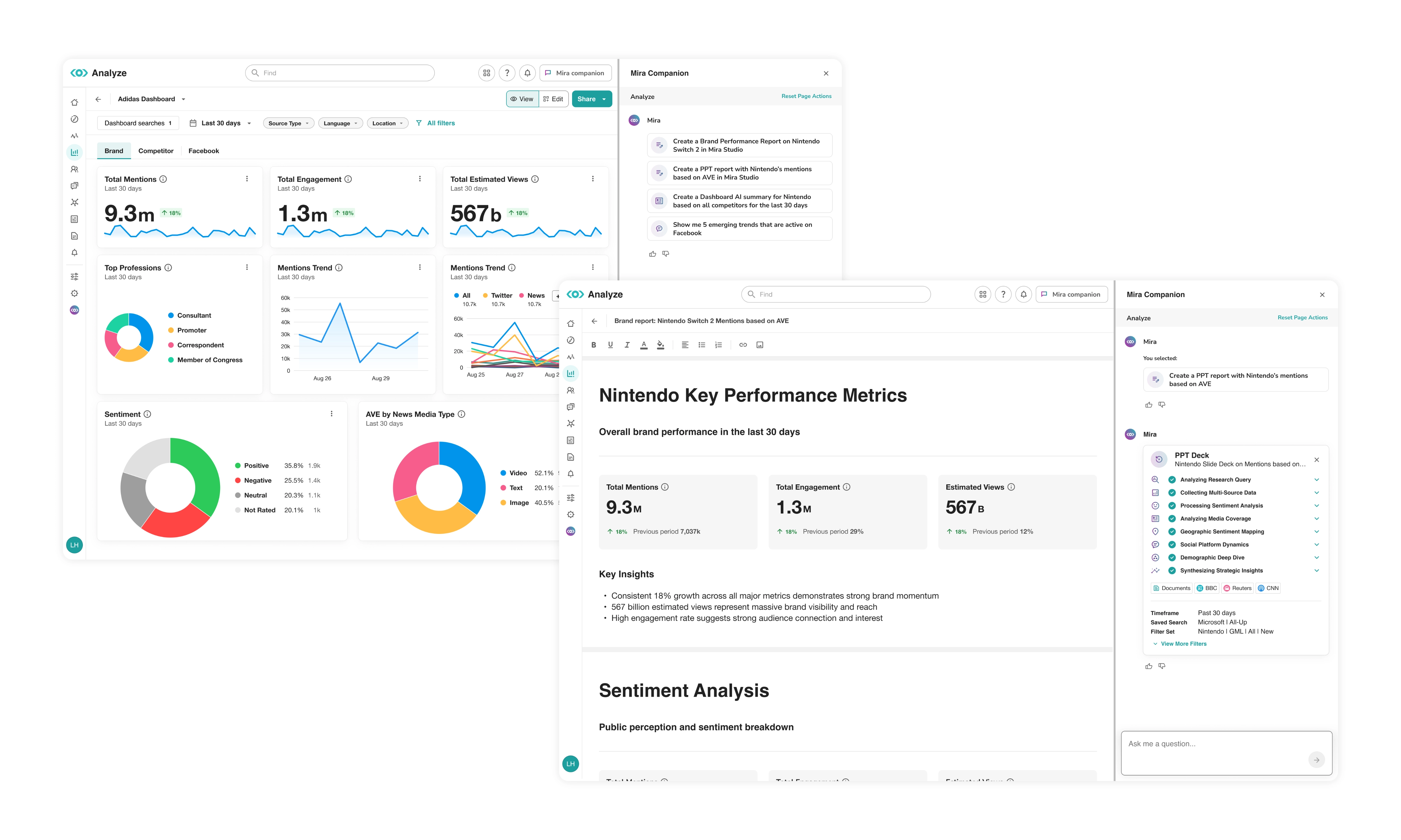Click thumbs up under PPT Deck response
The height and width of the screenshot is (840, 1401).
pyautogui.click(x=1149, y=666)
